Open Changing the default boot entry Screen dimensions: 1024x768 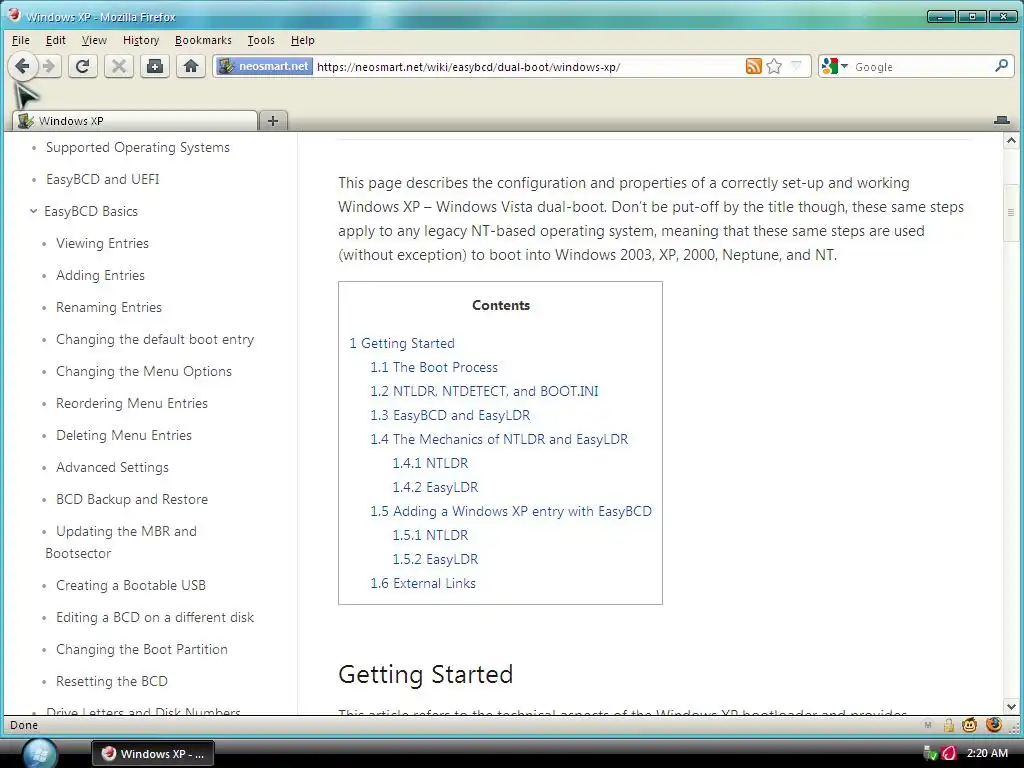tap(155, 340)
